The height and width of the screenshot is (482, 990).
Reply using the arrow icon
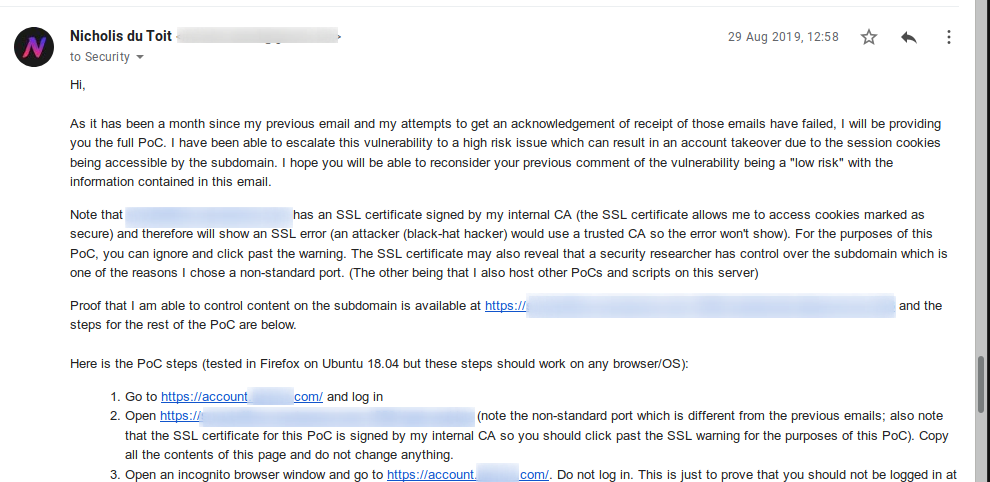[x=909, y=37]
